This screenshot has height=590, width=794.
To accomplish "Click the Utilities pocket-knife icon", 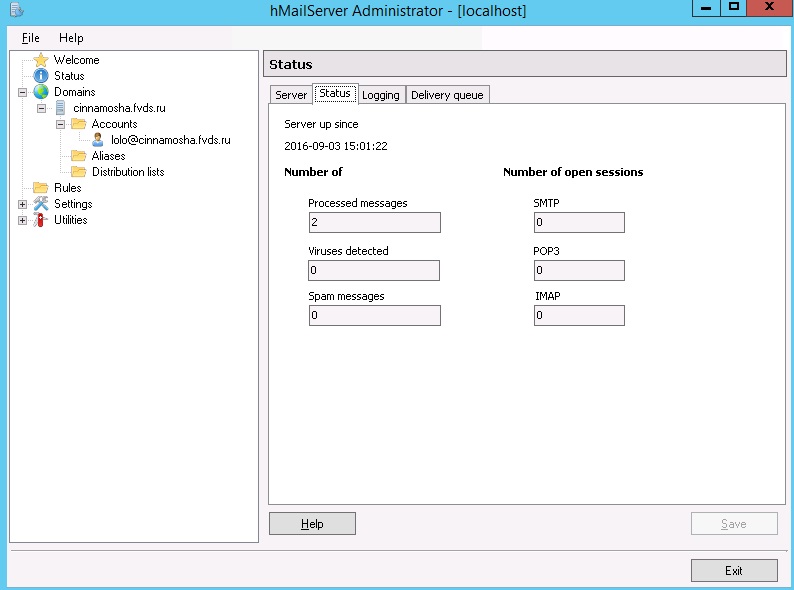I will (40, 220).
